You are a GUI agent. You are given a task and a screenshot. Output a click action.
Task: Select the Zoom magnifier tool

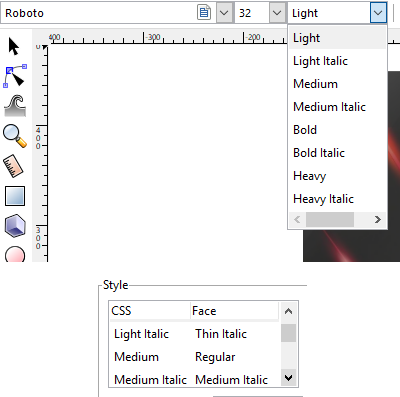pos(15,136)
